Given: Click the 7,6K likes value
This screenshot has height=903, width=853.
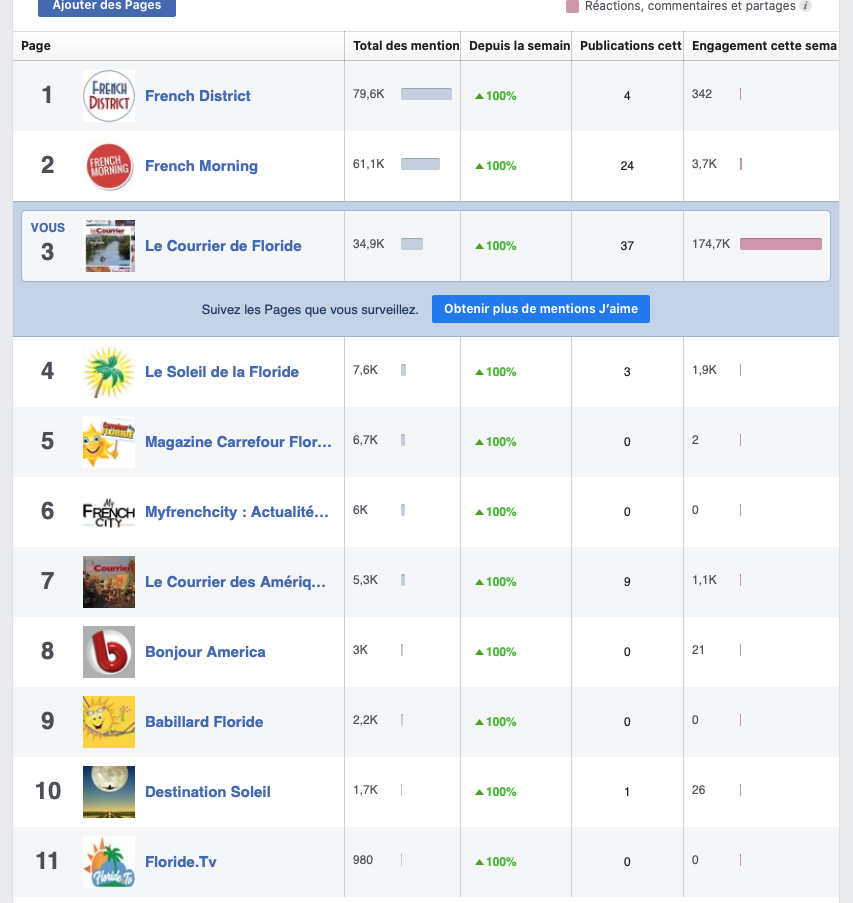Looking at the screenshot, I should click(365, 370).
